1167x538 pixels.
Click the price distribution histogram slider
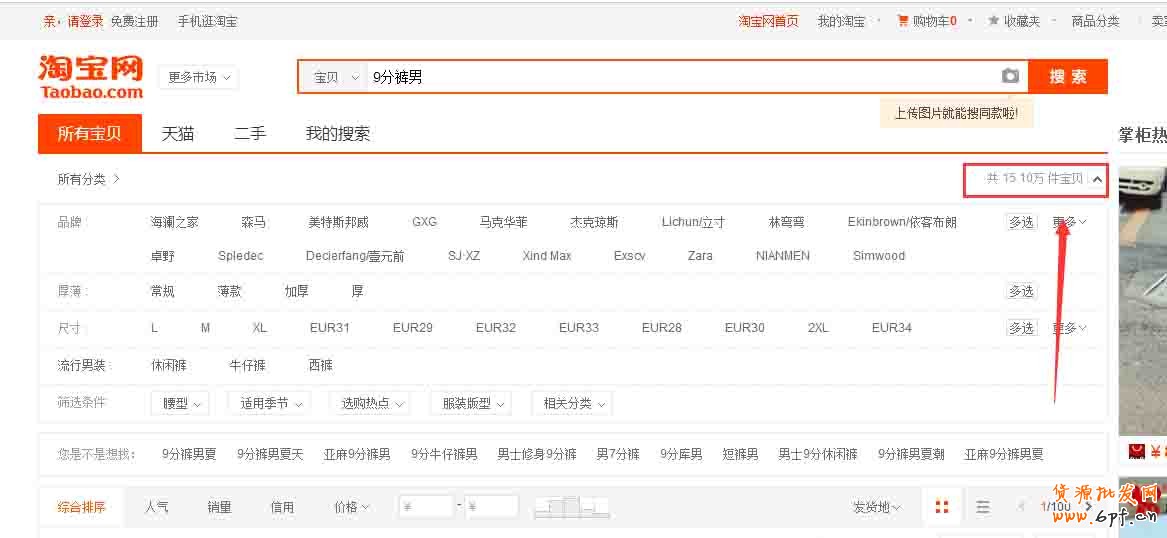[x=571, y=507]
